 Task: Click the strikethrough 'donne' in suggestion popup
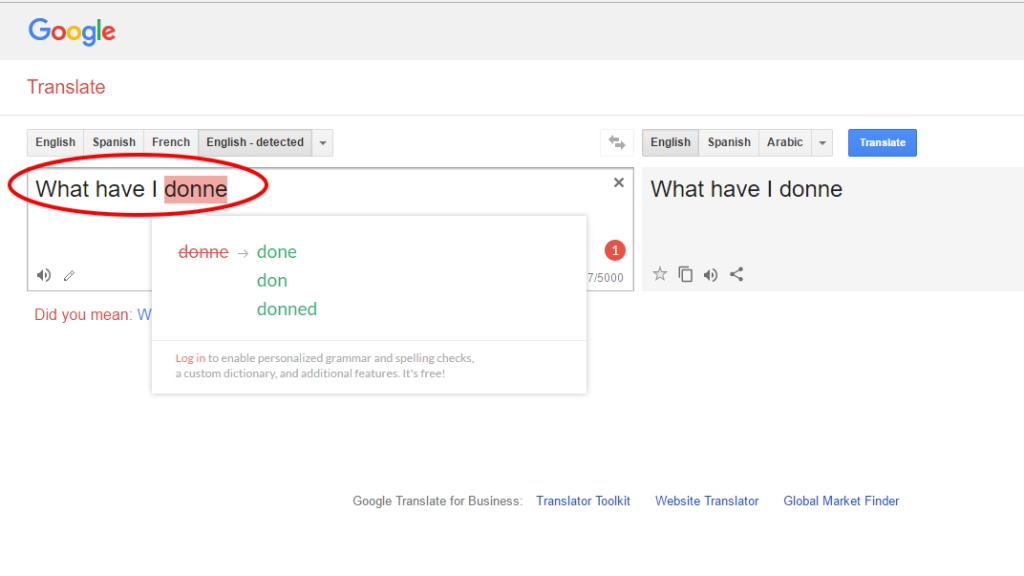pos(203,252)
